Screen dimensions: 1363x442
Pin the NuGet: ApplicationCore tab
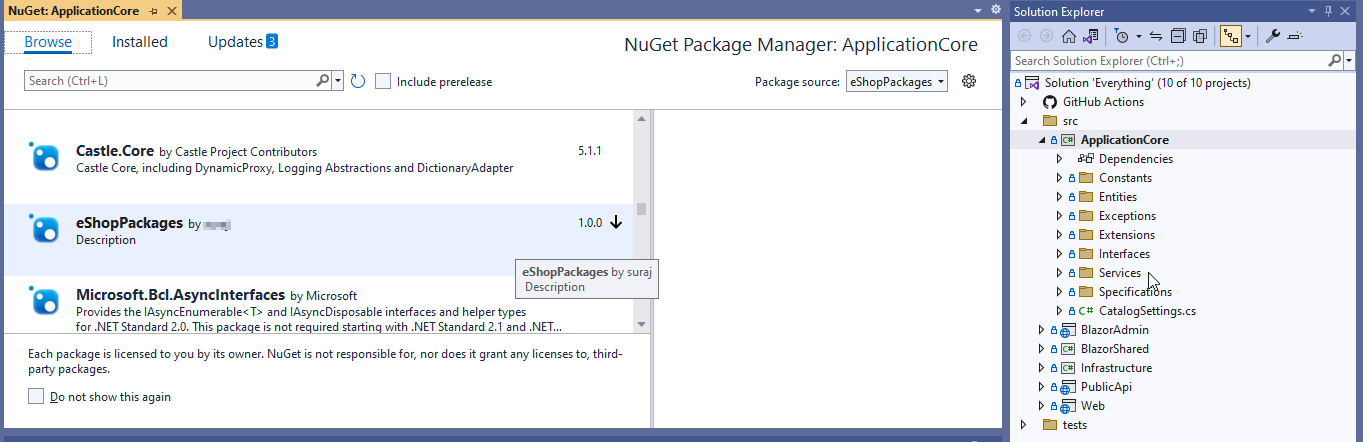pyautogui.click(x=153, y=11)
